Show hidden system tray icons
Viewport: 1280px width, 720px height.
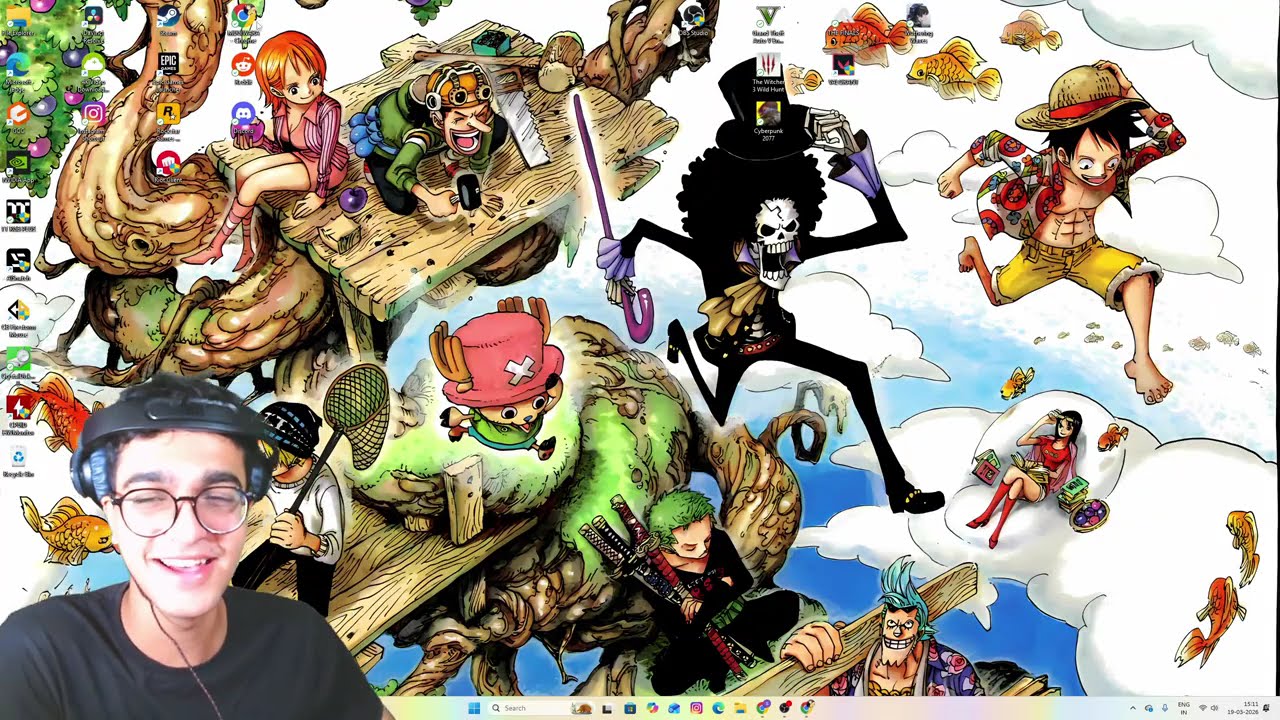point(1133,708)
